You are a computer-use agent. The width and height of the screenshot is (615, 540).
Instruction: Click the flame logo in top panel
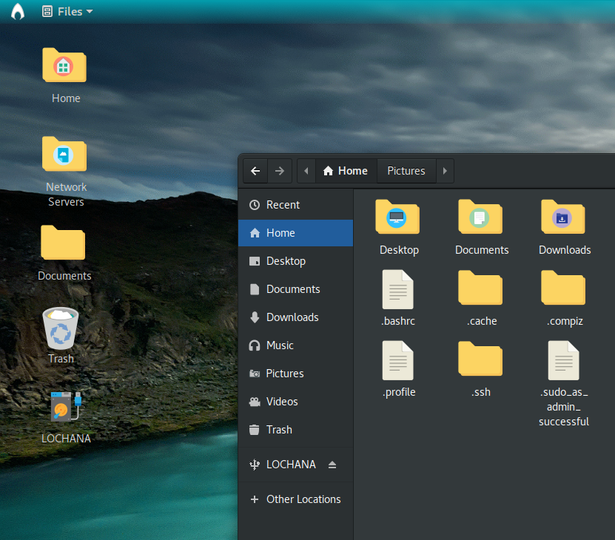[x=18, y=11]
